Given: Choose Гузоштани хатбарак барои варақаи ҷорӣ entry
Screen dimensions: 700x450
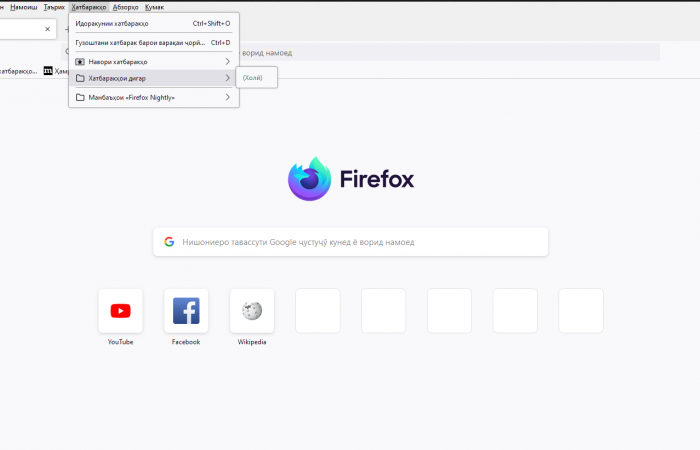Looking at the screenshot, I should pos(154,42).
